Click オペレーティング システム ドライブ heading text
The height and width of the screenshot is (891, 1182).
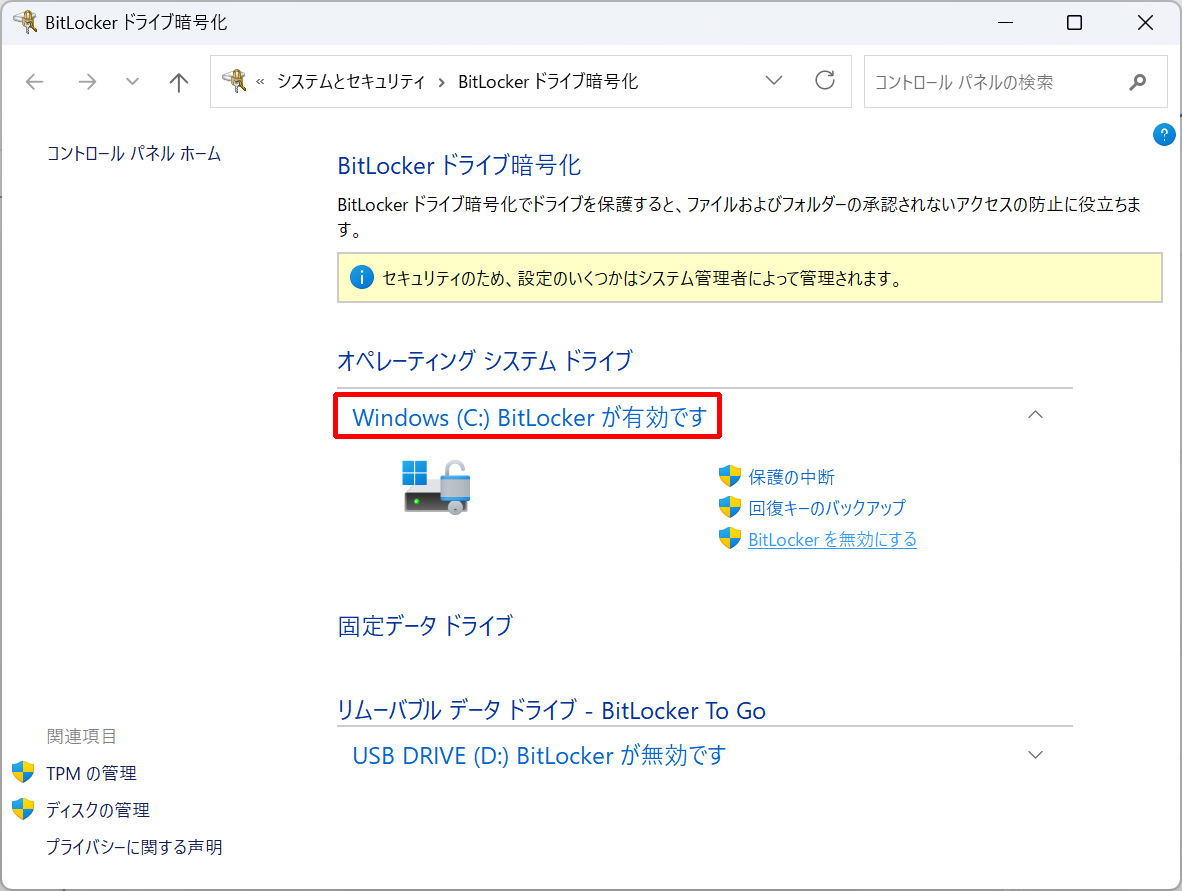(485, 360)
